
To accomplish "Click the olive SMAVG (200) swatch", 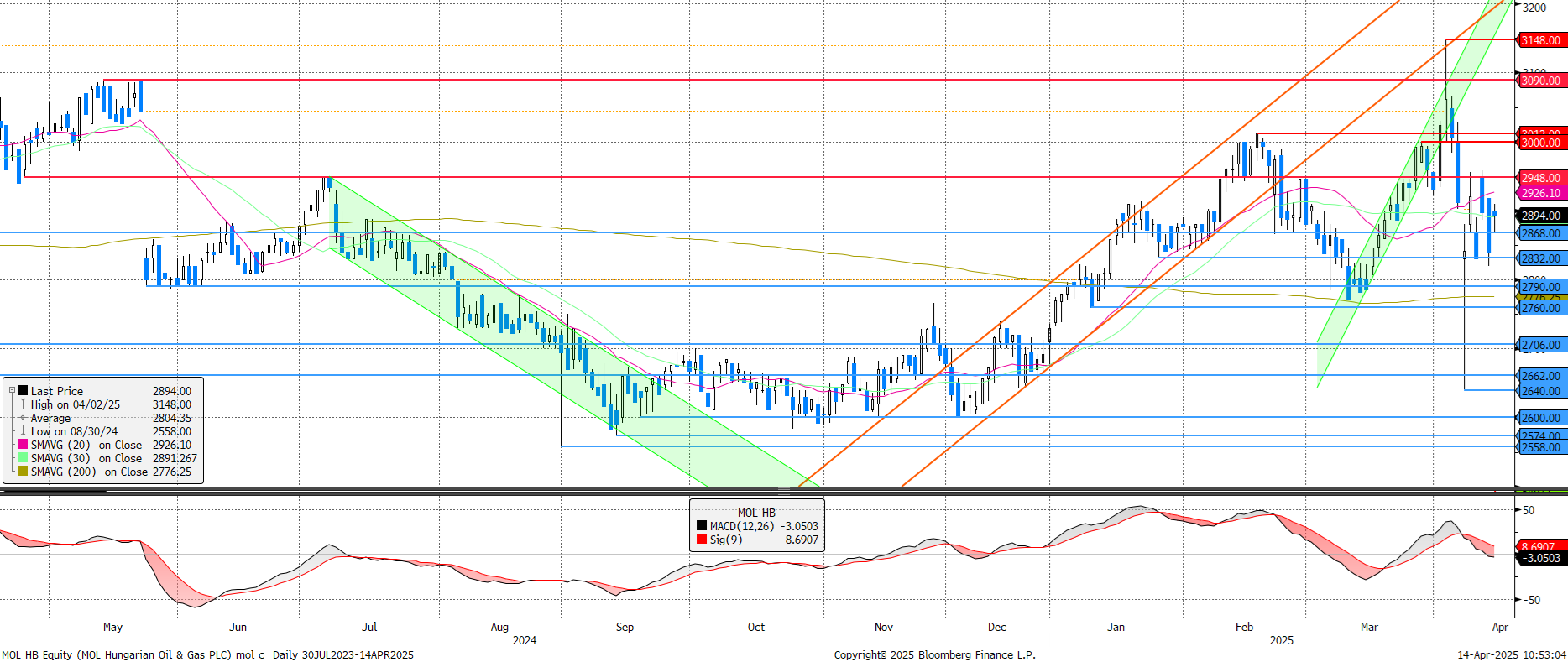I will 24,472.
